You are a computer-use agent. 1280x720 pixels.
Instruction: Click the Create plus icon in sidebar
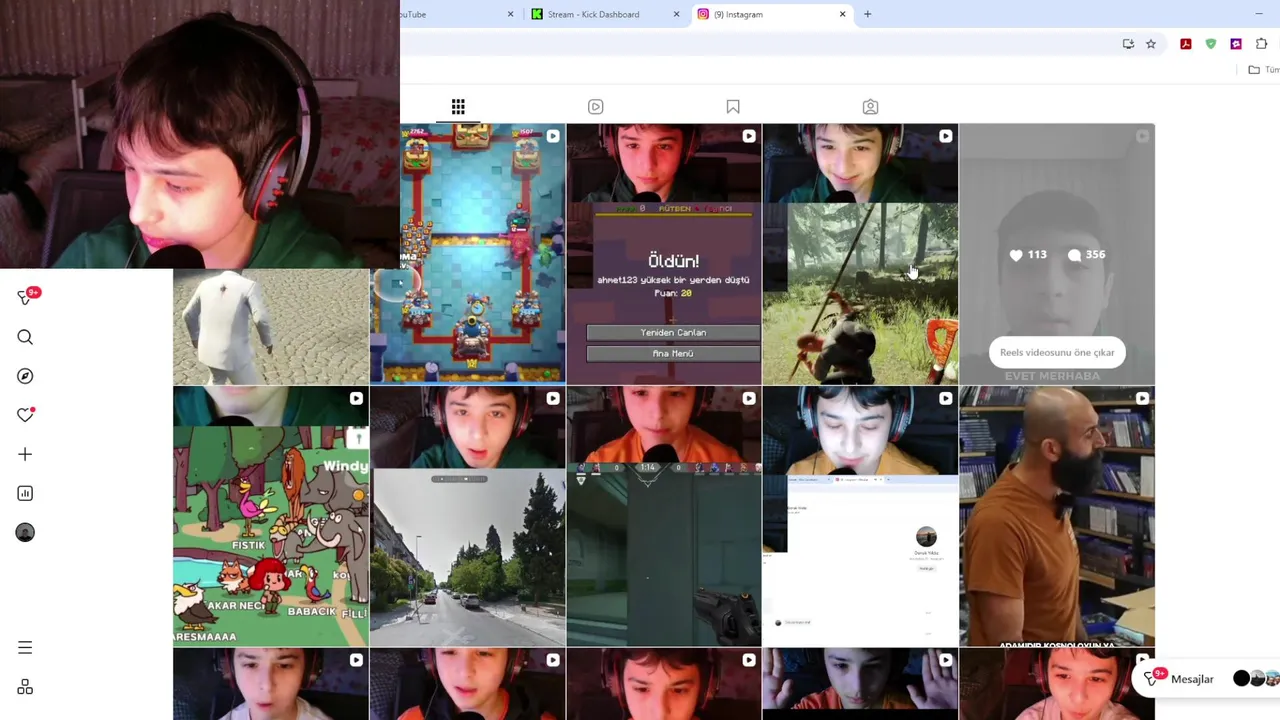pyautogui.click(x=25, y=454)
